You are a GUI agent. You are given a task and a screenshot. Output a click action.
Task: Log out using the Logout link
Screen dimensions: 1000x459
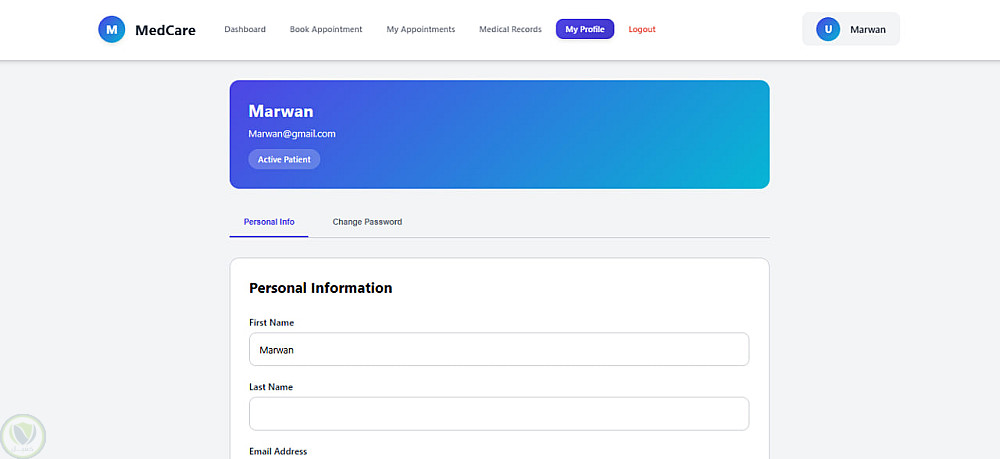pyautogui.click(x=642, y=29)
